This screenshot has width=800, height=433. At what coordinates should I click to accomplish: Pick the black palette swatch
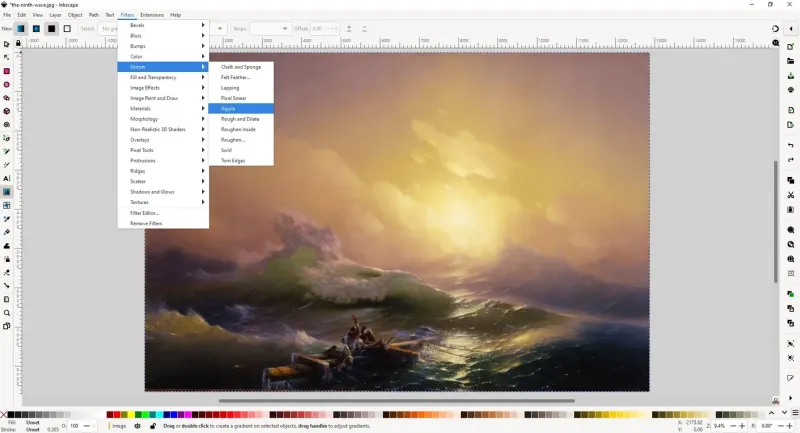[11, 415]
